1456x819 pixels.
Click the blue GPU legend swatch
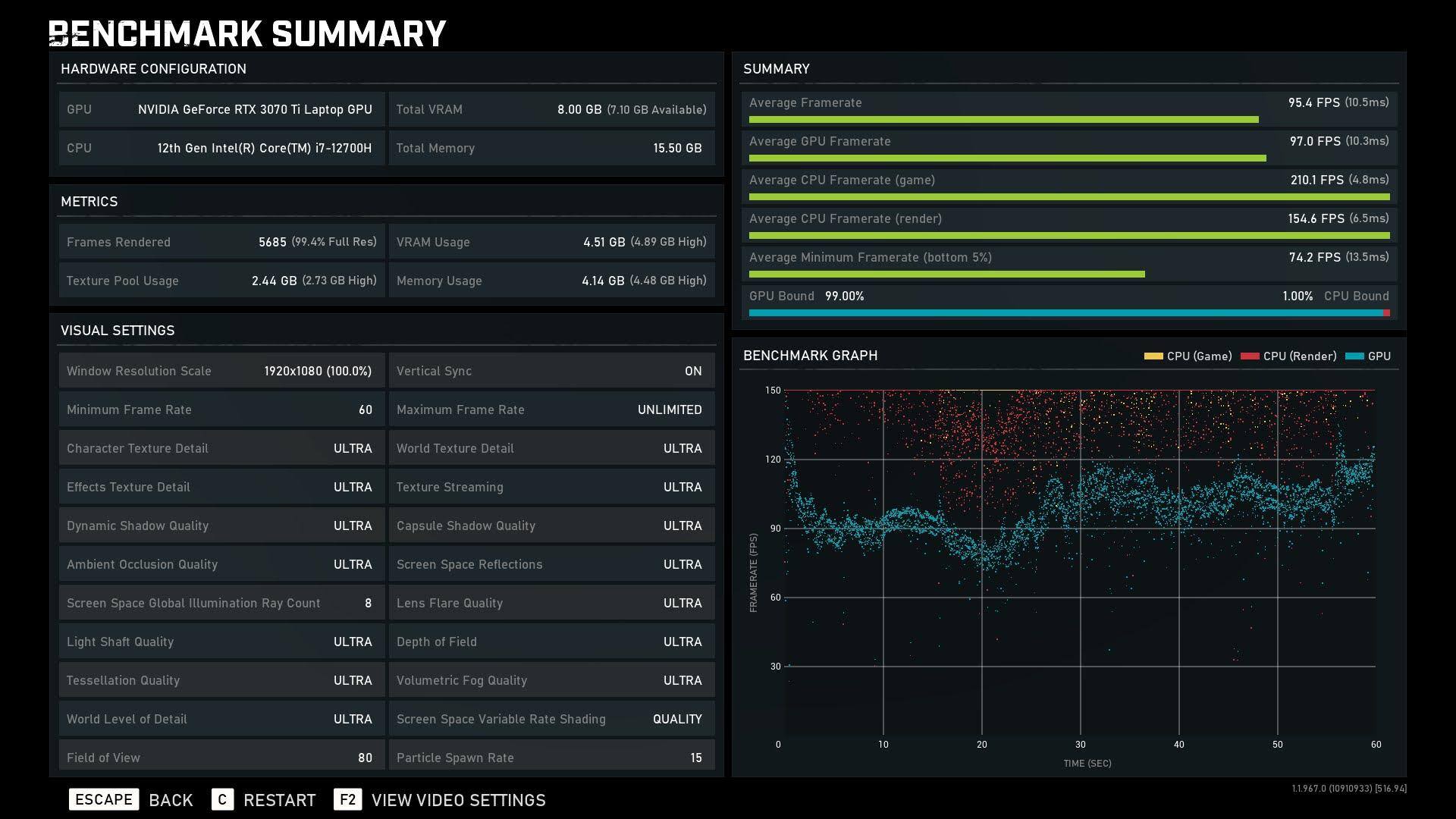coord(1354,356)
